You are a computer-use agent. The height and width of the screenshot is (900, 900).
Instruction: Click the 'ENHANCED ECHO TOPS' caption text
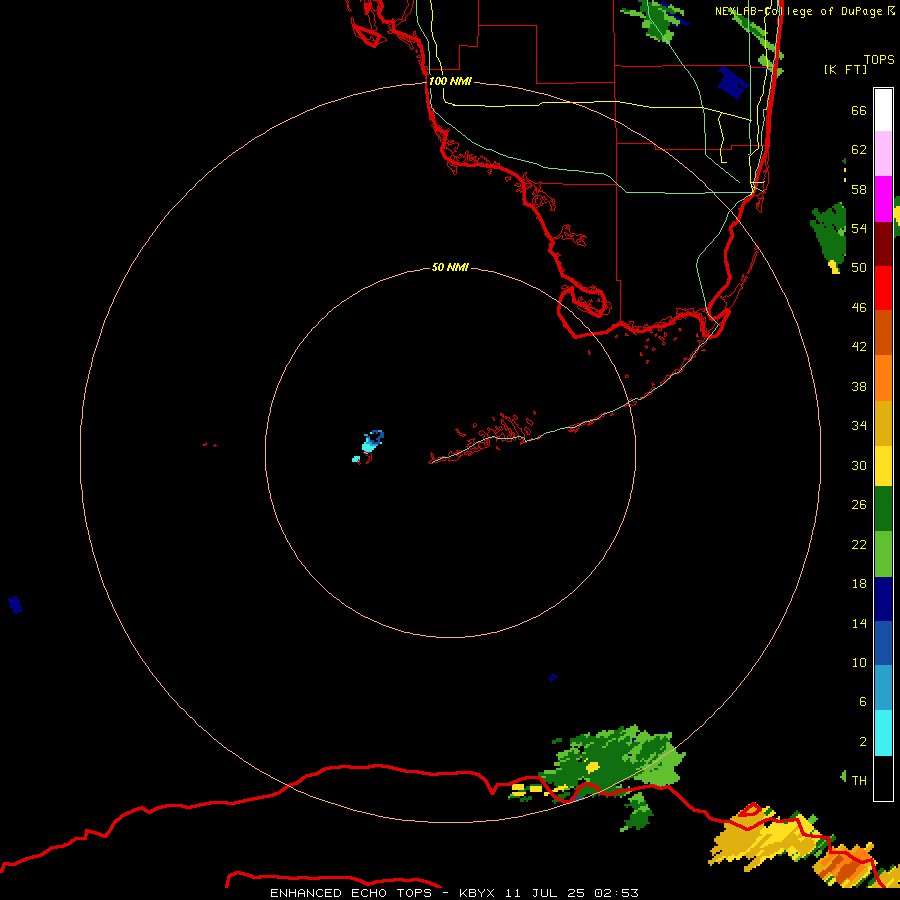[351, 893]
